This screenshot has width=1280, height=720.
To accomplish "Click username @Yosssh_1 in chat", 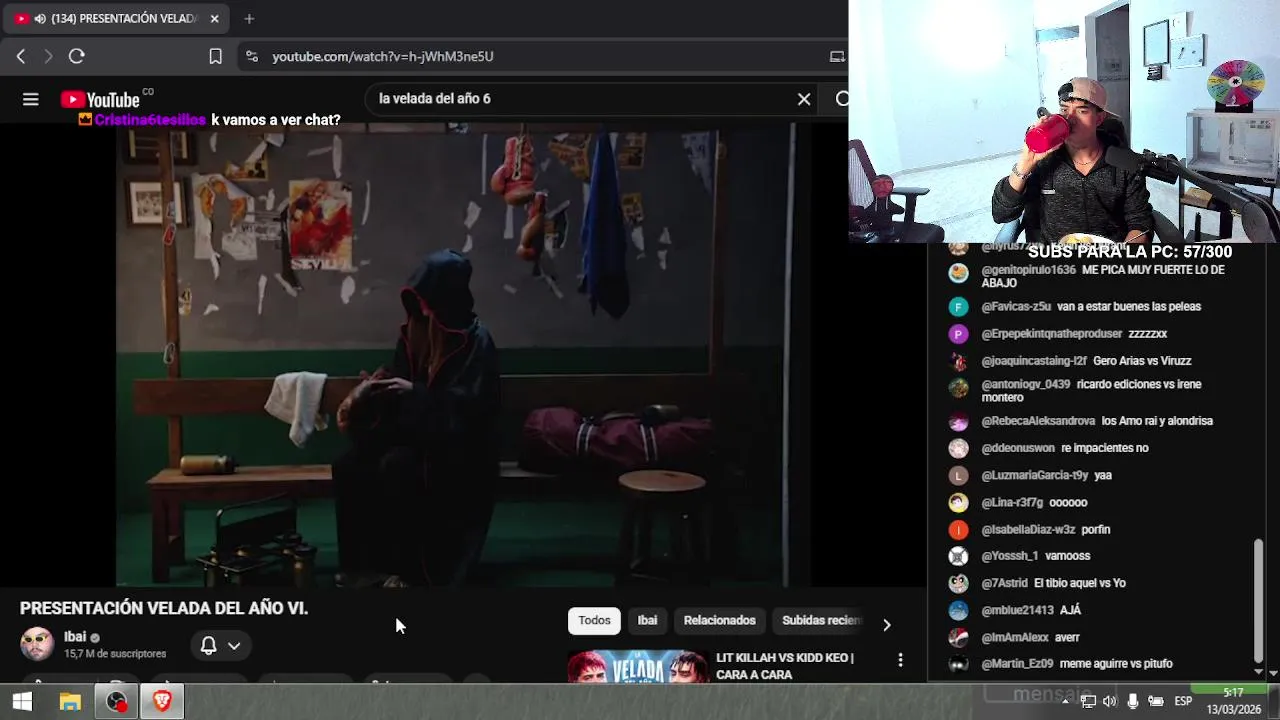I will click(x=1010, y=556).
